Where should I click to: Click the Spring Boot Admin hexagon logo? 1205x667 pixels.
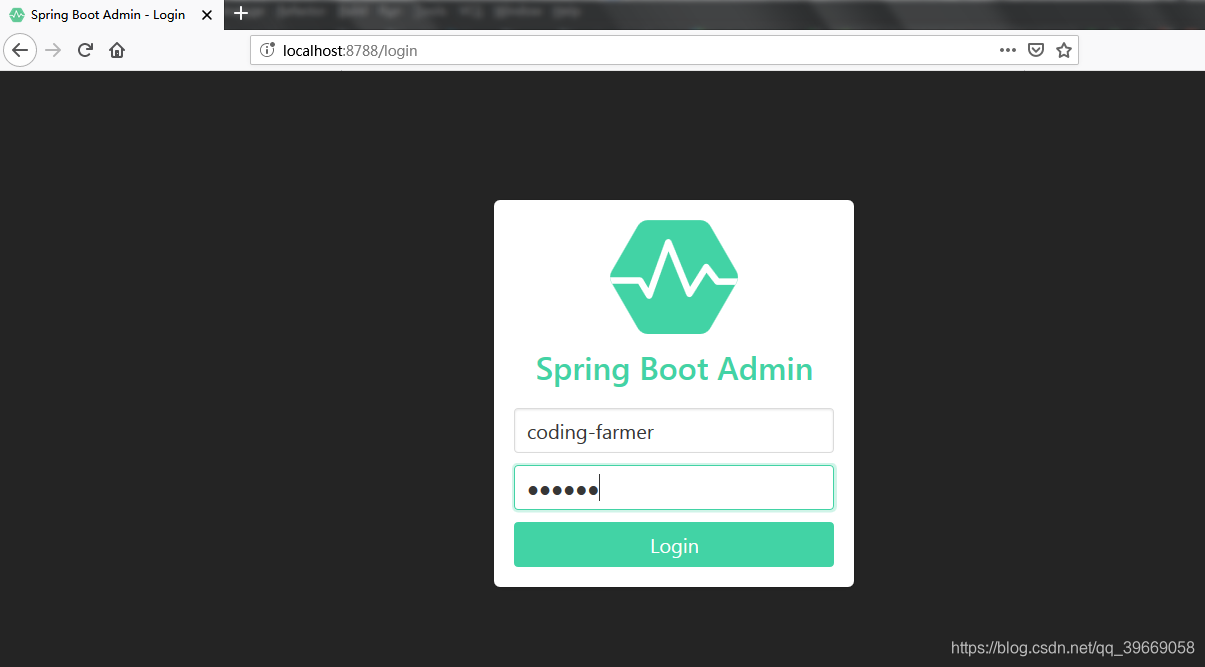pos(674,277)
